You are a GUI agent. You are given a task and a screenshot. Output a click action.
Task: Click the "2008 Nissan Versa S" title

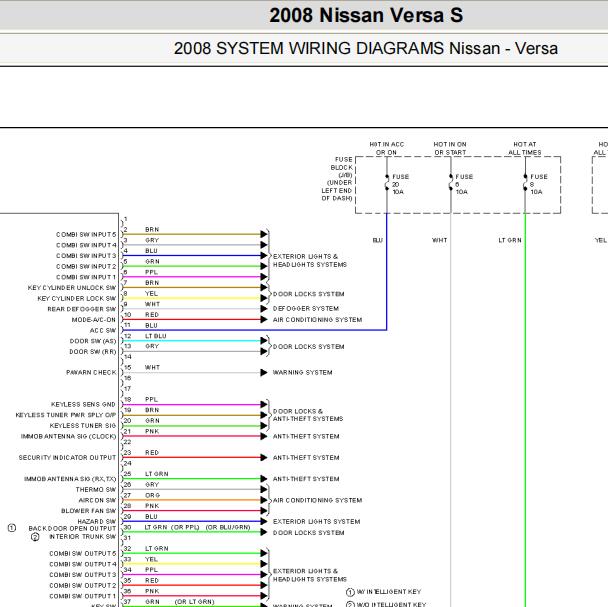pyautogui.click(x=366, y=16)
